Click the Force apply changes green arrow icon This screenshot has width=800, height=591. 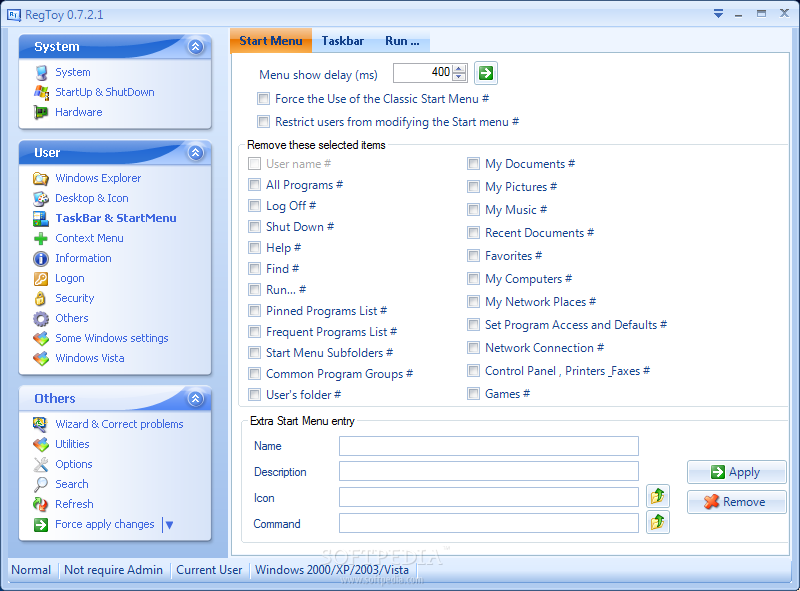click(41, 525)
